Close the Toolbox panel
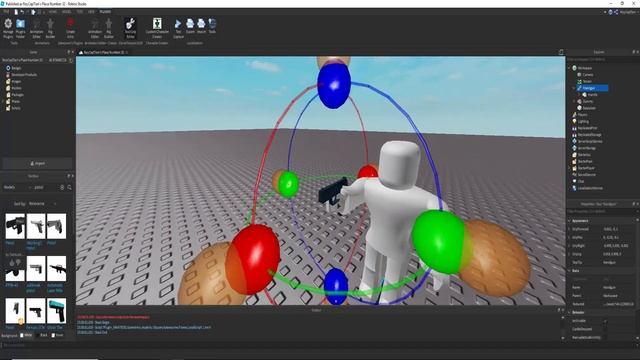 pos(73,176)
